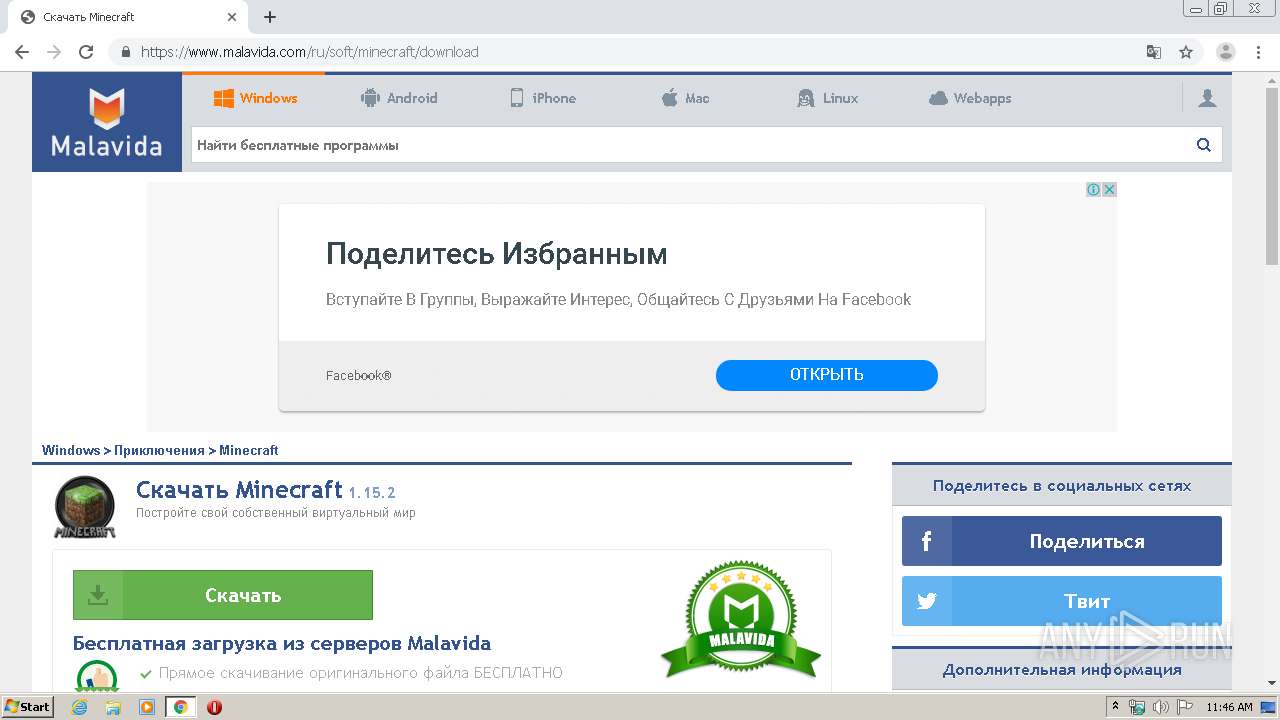Click the system clock 11:46 AM
The height and width of the screenshot is (720, 1280).
pyautogui.click(x=1229, y=707)
